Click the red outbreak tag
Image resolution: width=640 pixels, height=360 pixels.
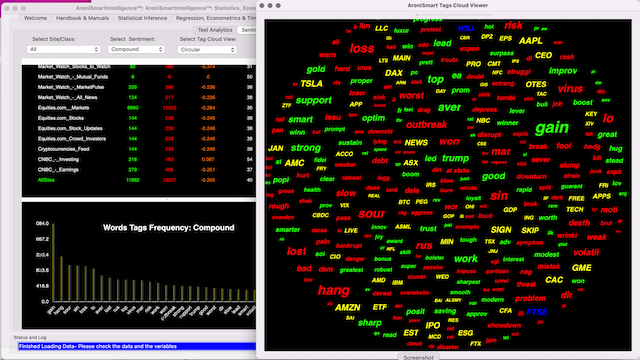tap(427, 124)
